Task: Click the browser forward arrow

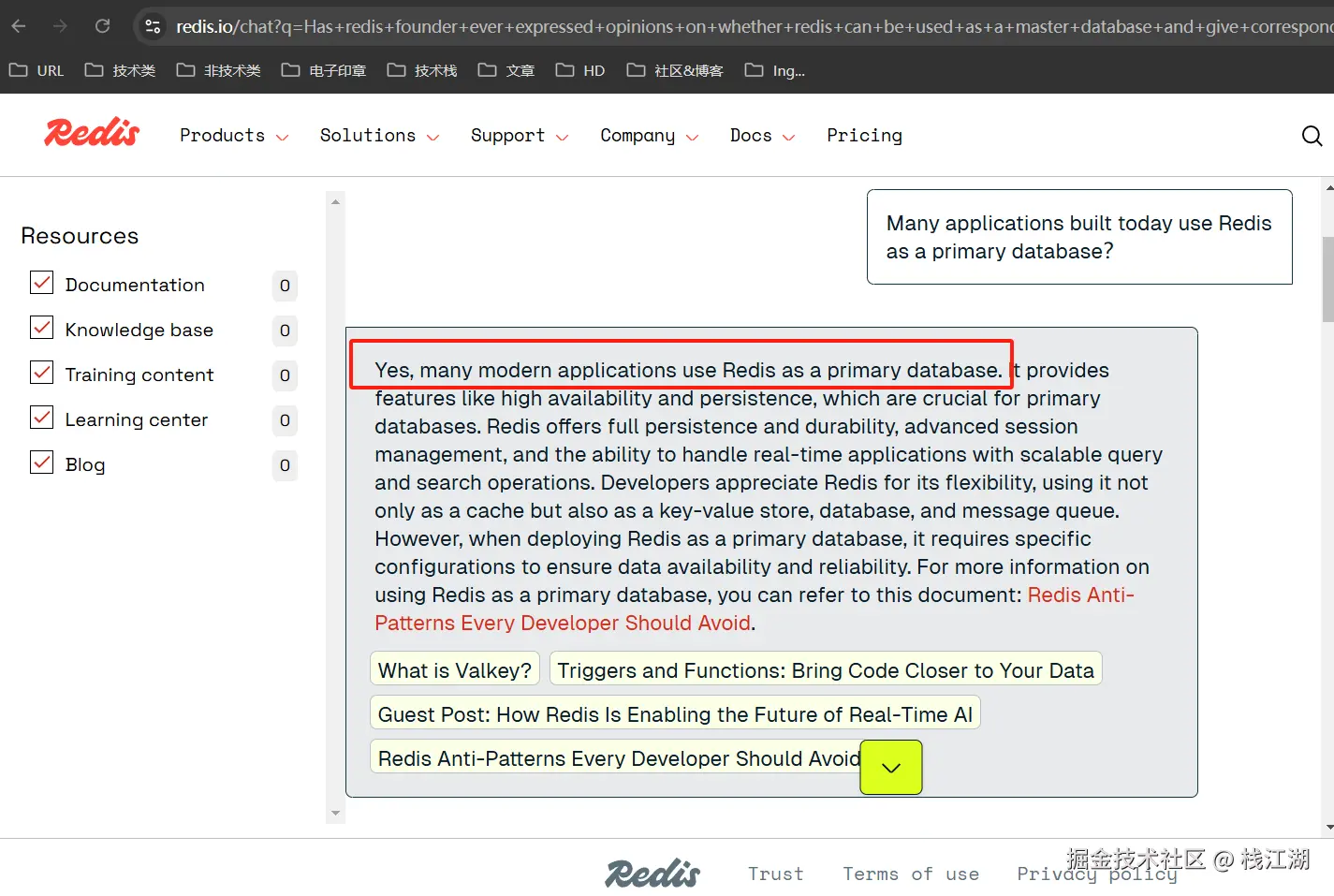Action: [x=60, y=26]
